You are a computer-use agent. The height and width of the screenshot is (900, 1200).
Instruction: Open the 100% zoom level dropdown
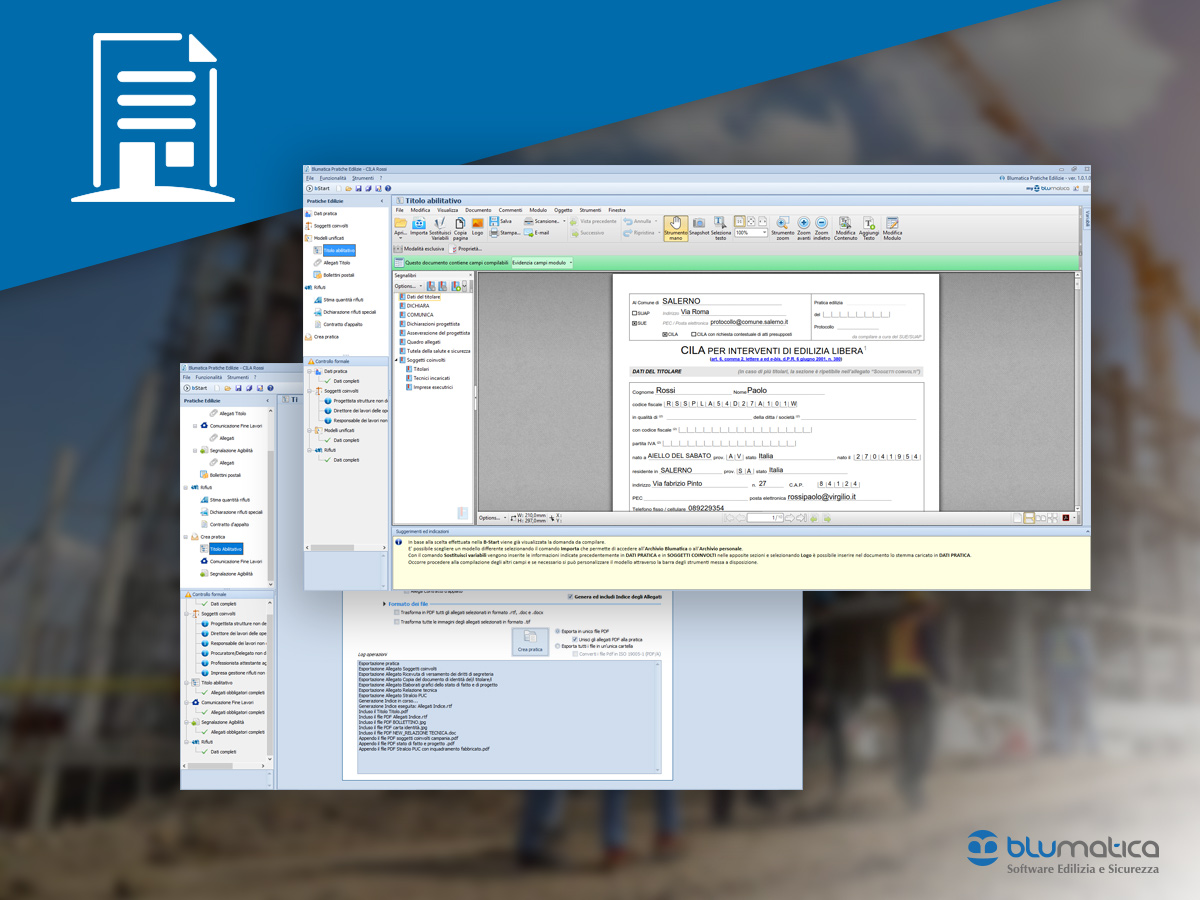(764, 232)
